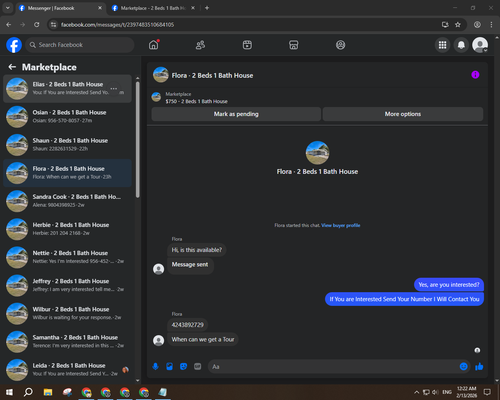Viewport: 500px width, 400px height.
Task: Open the Facebook home icon
Action: coord(154,45)
